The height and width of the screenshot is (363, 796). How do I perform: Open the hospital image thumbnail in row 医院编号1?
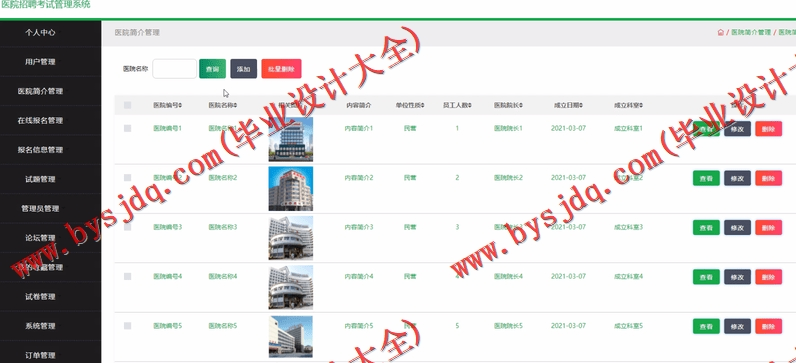click(291, 140)
